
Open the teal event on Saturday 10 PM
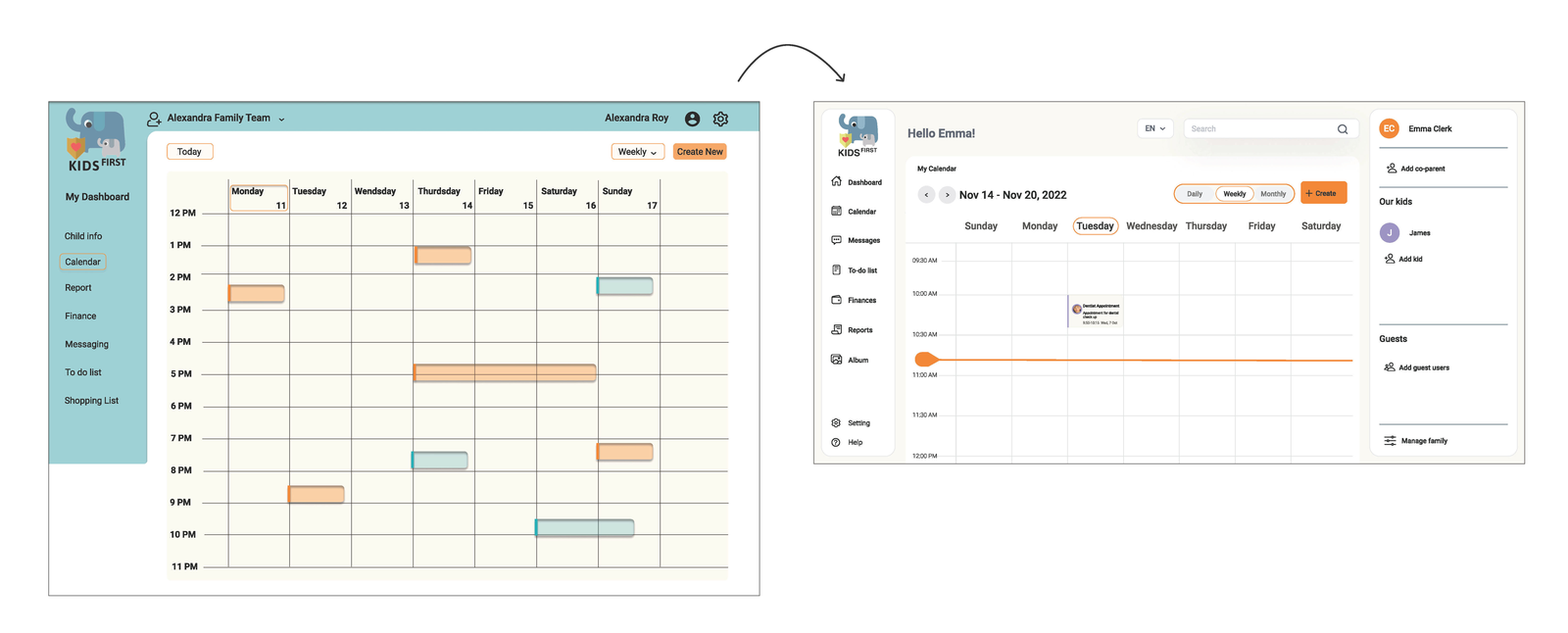(x=585, y=528)
